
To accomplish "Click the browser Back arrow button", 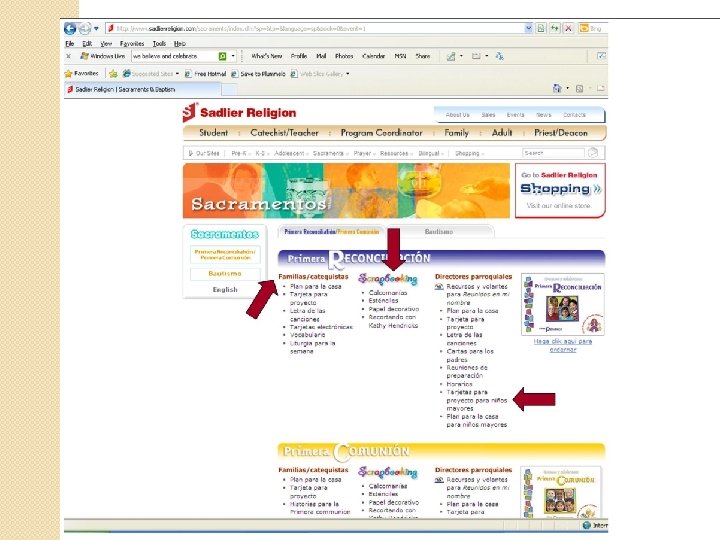I will coord(70,28).
